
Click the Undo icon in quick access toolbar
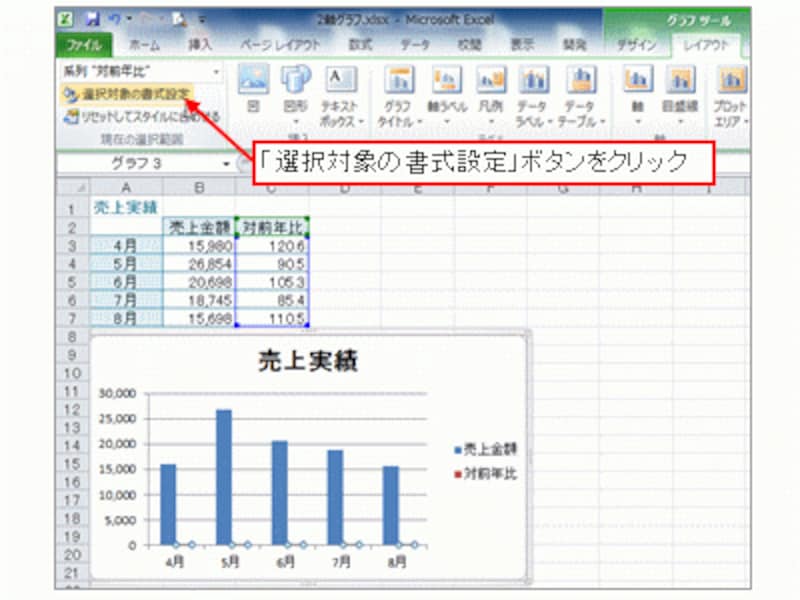tap(114, 19)
